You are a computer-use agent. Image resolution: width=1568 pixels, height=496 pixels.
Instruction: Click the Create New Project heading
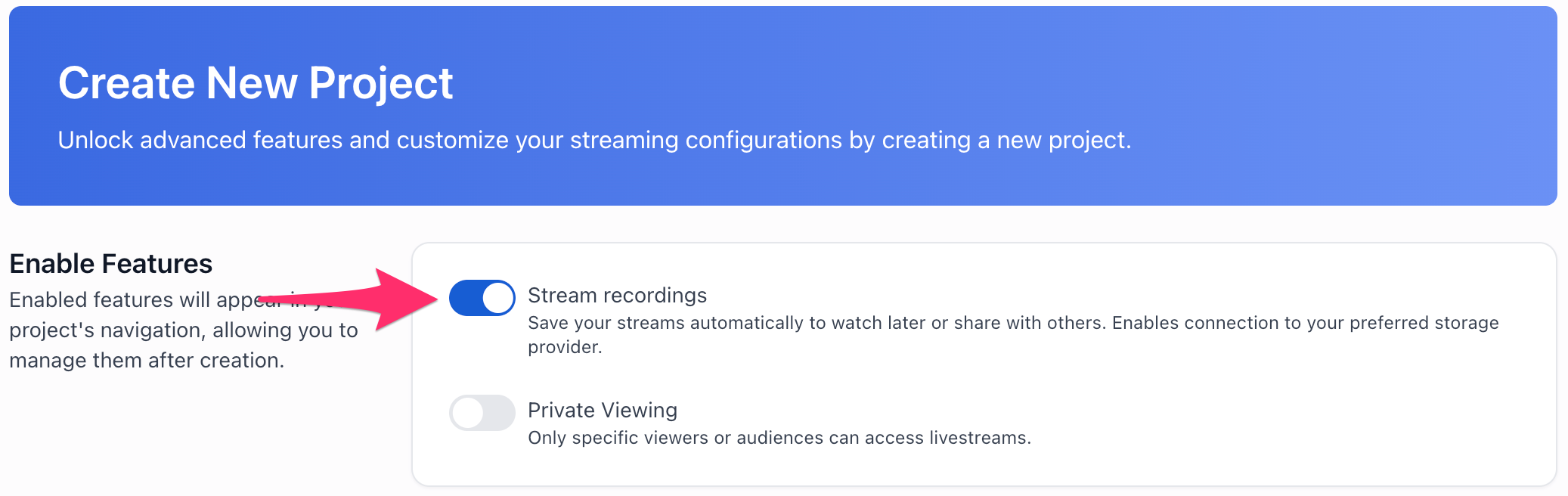[256, 83]
